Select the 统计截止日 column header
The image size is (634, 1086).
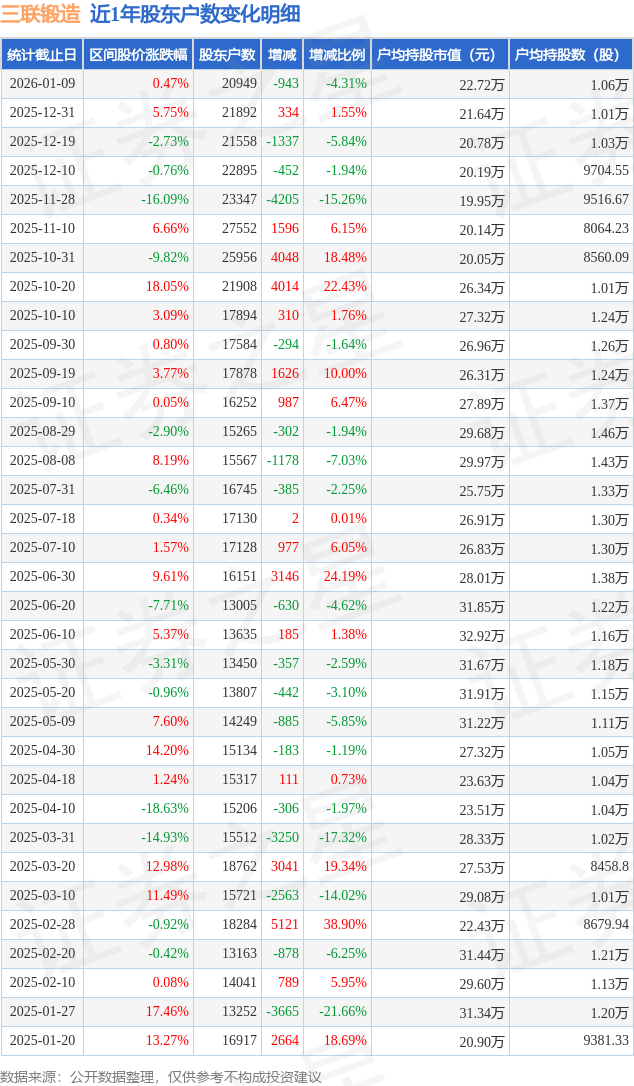coord(41,55)
